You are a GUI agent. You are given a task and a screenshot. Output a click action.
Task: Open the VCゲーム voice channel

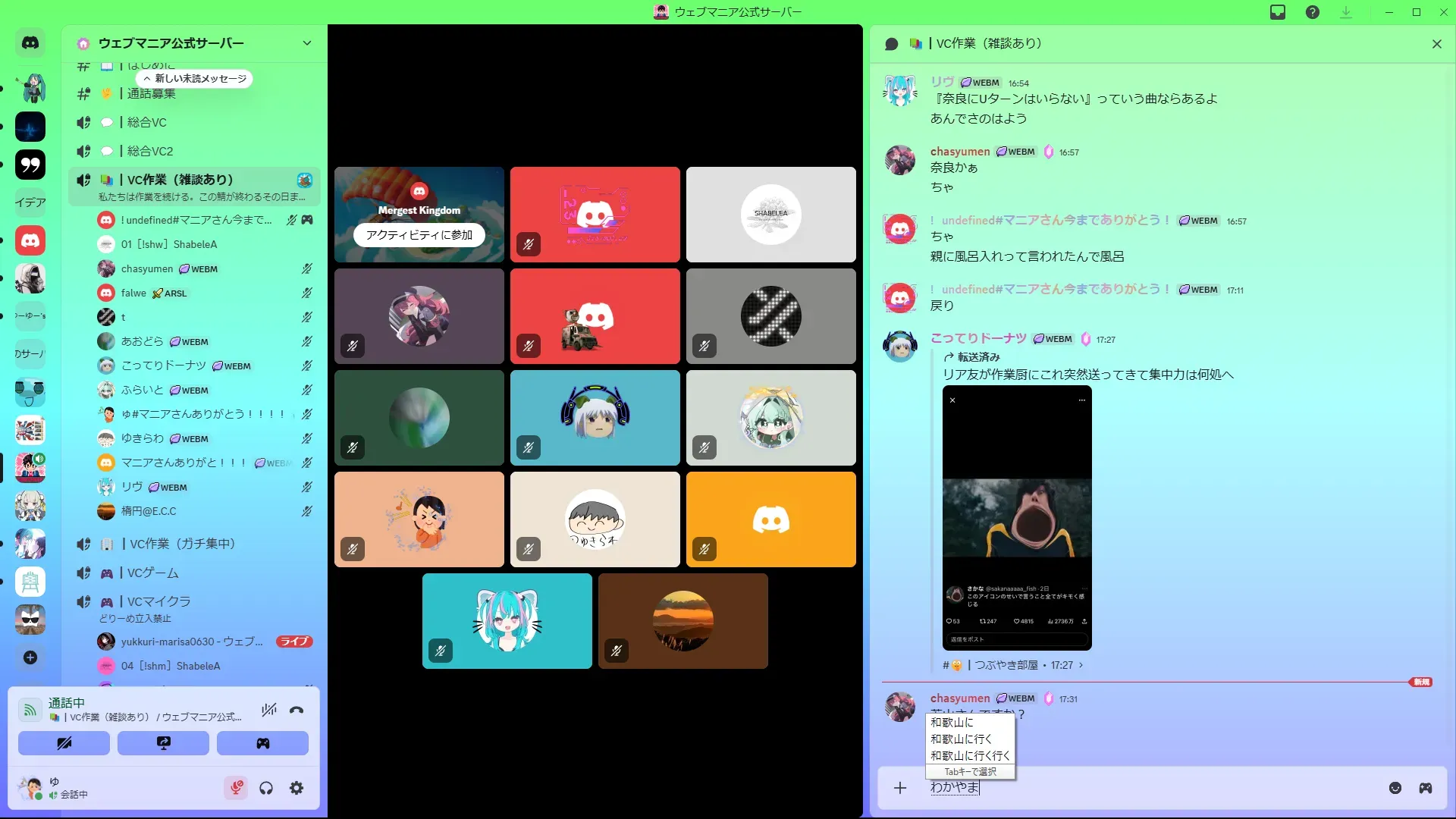click(153, 573)
